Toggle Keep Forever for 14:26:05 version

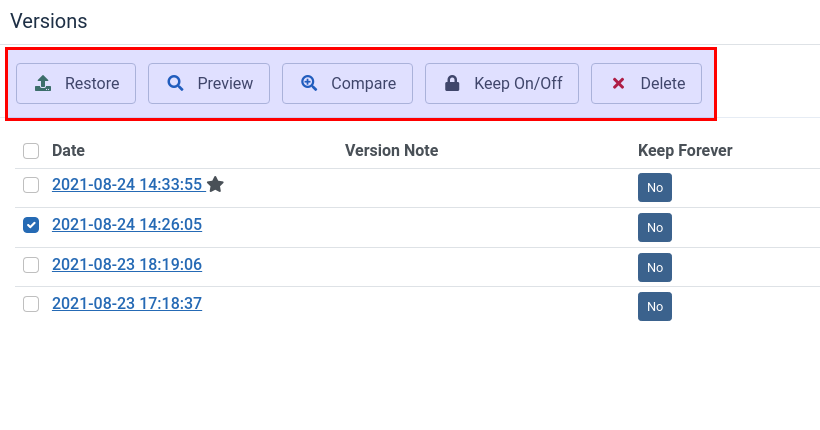point(655,228)
